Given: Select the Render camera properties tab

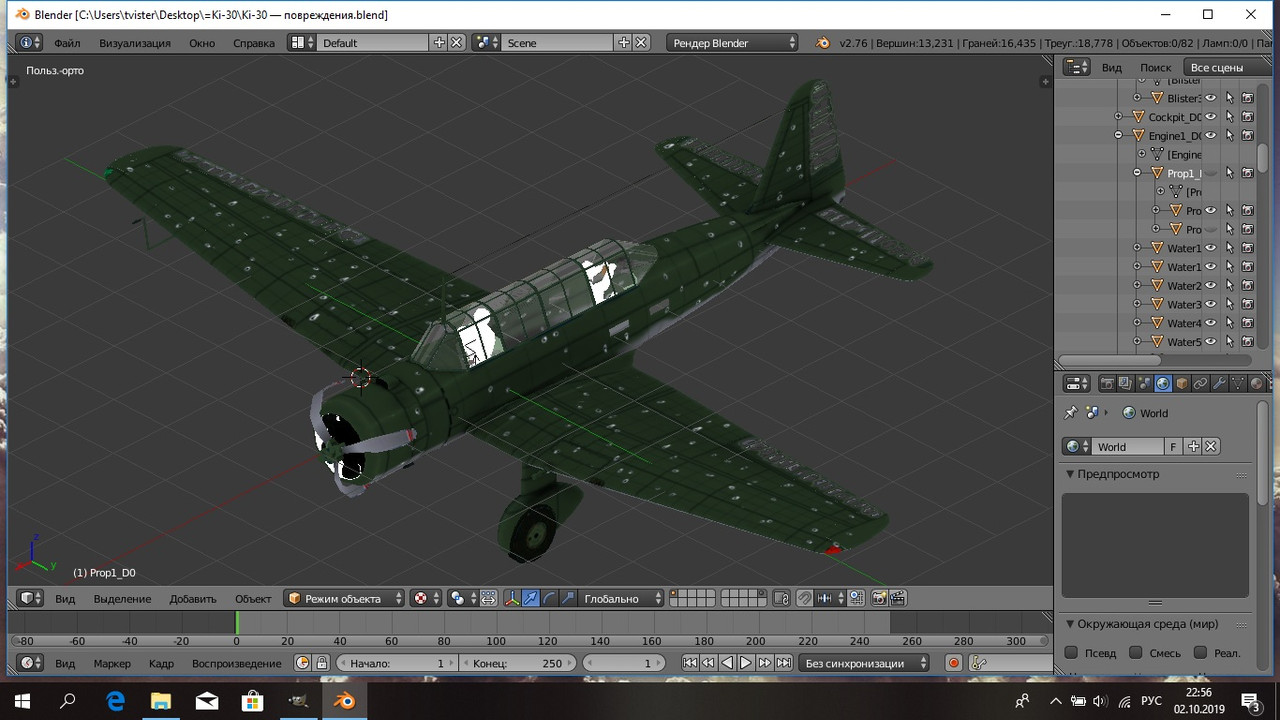Looking at the screenshot, I should pos(1107,384).
